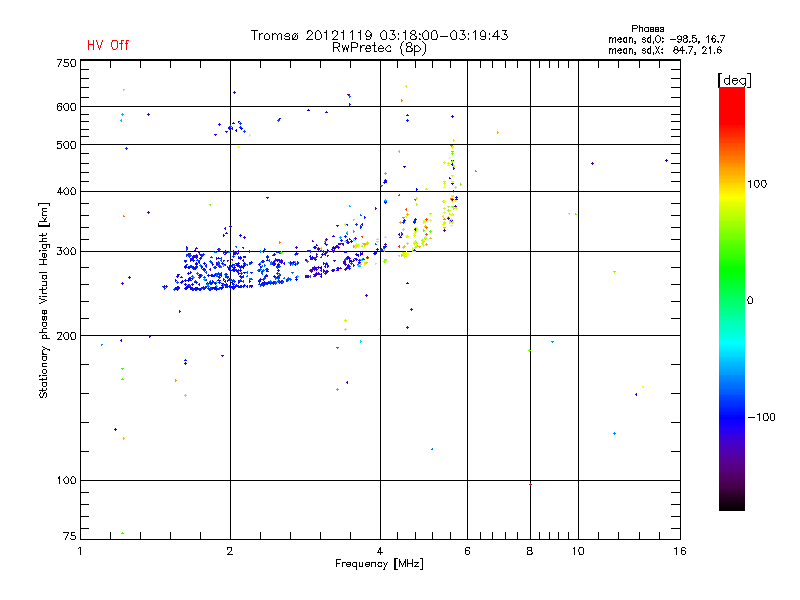Image resolution: width=800 pixels, height=600 pixels.
Task: Click the x-axis tick label 1
Action: click(x=80, y=551)
